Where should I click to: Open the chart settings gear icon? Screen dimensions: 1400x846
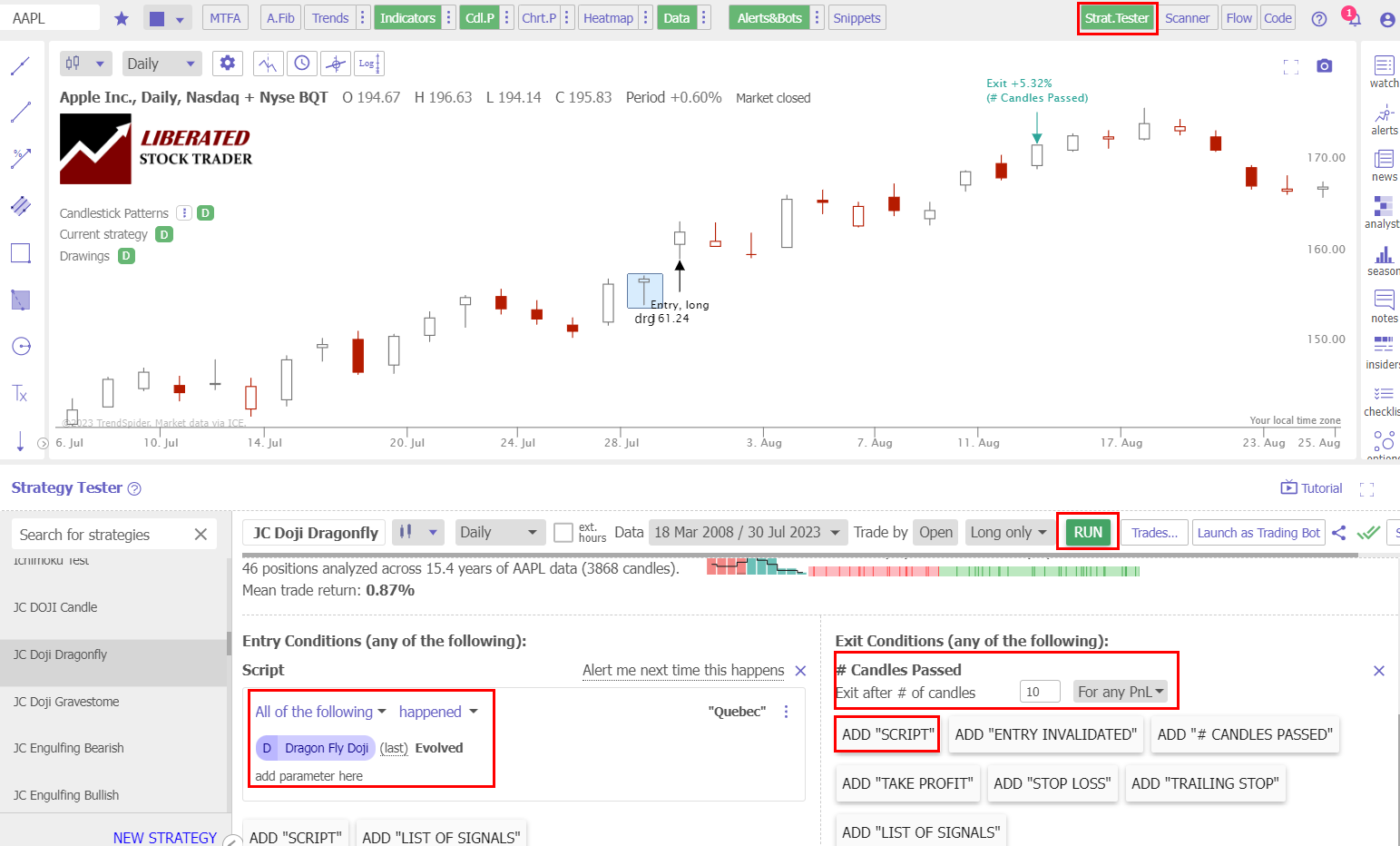227,63
